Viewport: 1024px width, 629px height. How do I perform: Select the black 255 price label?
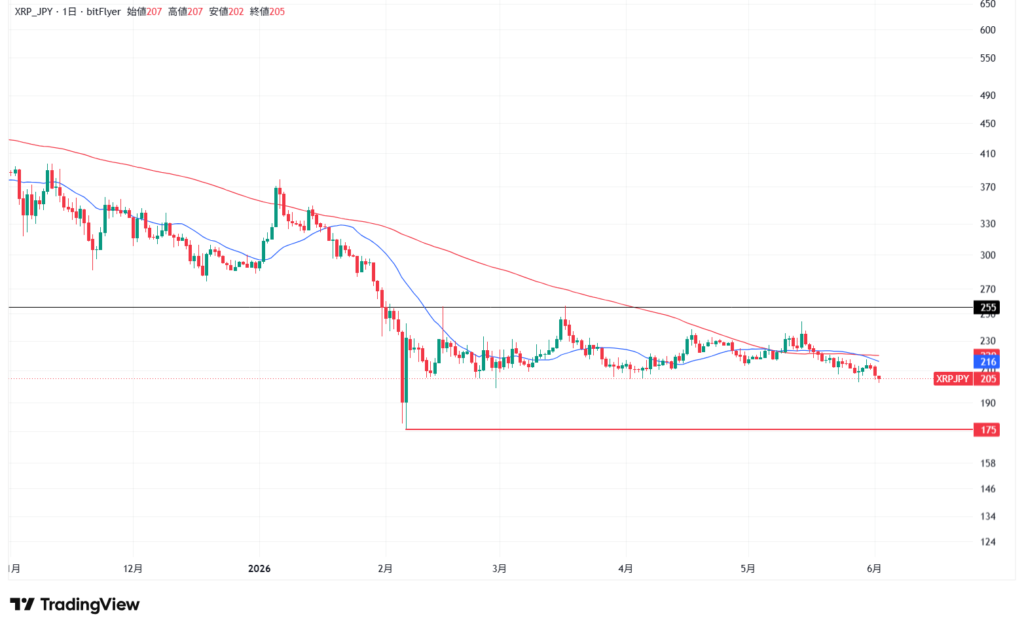coord(987,307)
